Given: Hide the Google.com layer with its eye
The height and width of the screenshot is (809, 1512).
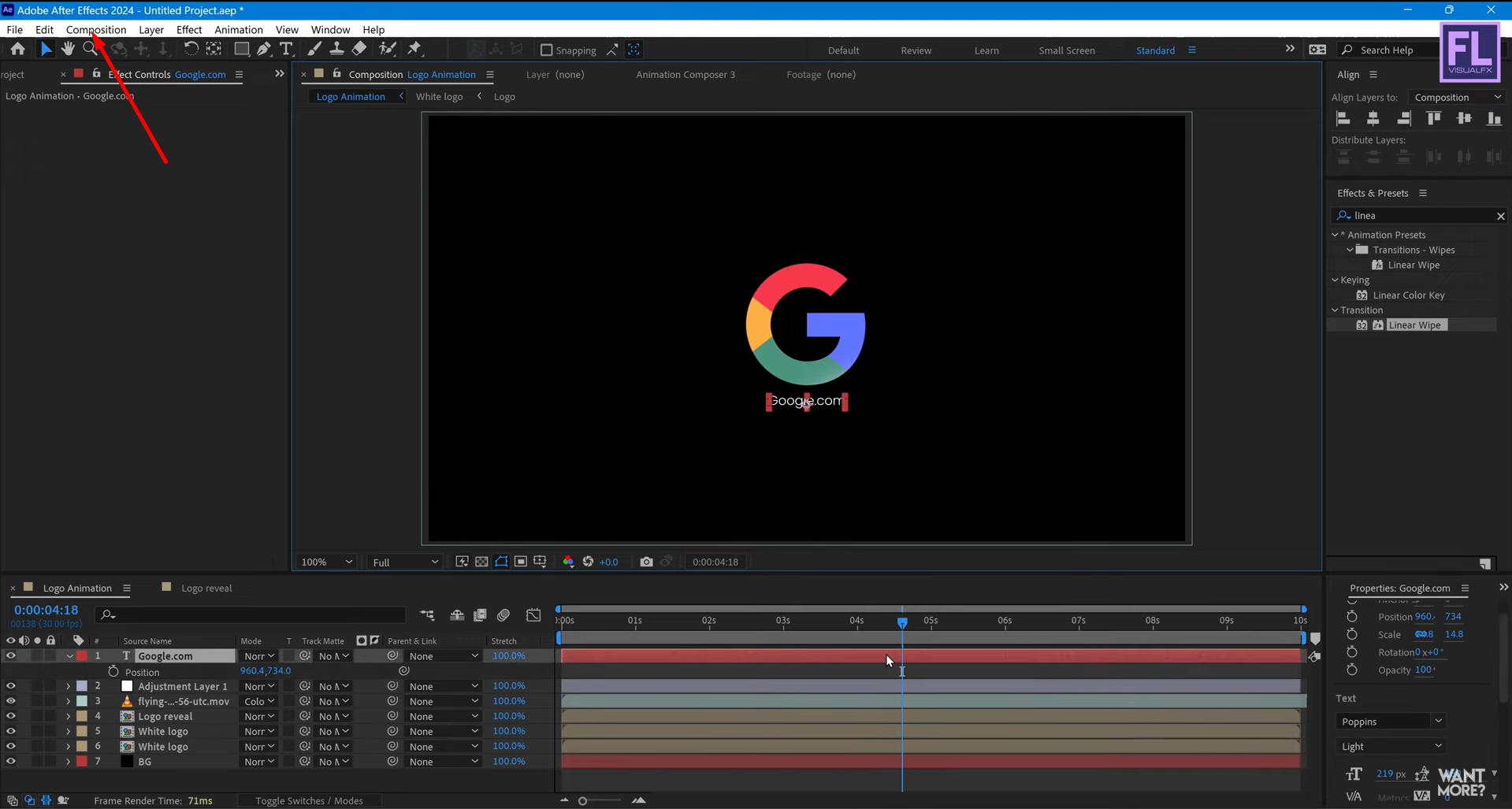Looking at the screenshot, I should 10,655.
